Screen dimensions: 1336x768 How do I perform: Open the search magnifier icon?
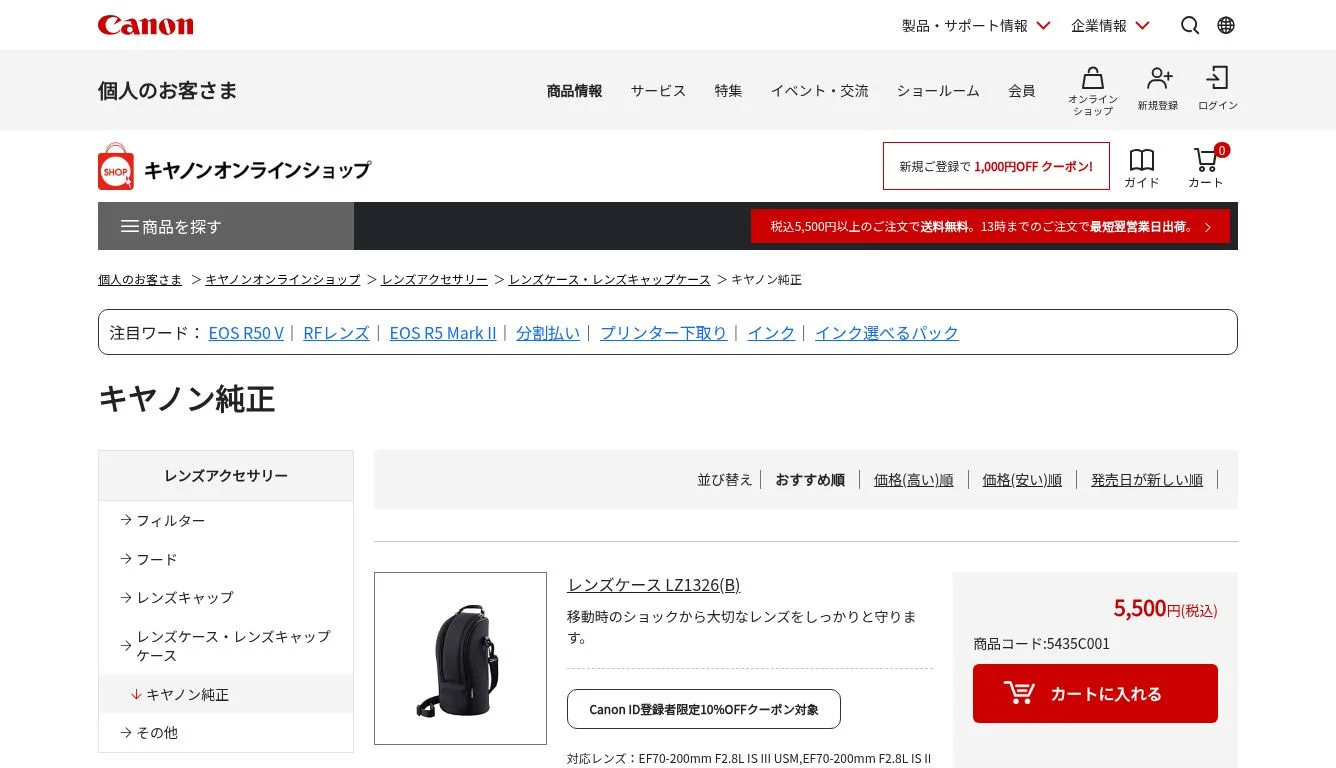tap(1190, 25)
